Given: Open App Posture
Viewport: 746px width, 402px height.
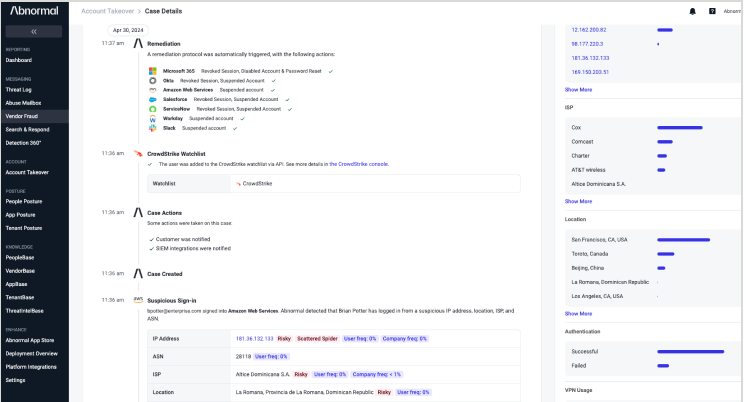Looking at the screenshot, I should click(20, 215).
